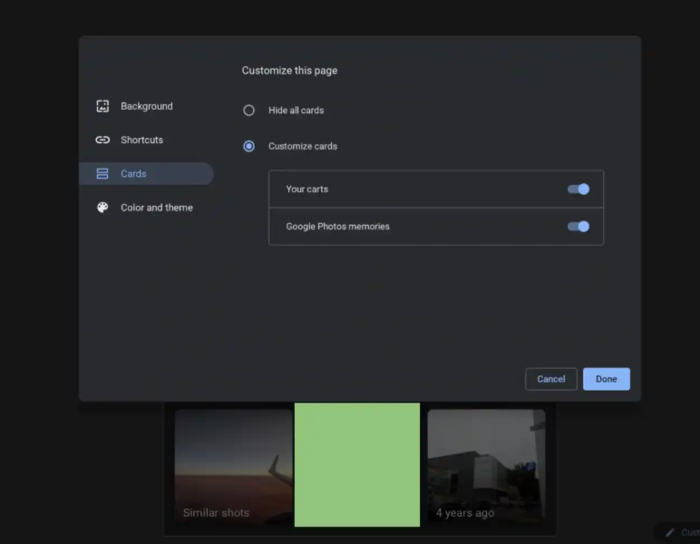Screen dimensions: 700x544
Task: Turn off the Your carts toggle
Action: [578, 189]
